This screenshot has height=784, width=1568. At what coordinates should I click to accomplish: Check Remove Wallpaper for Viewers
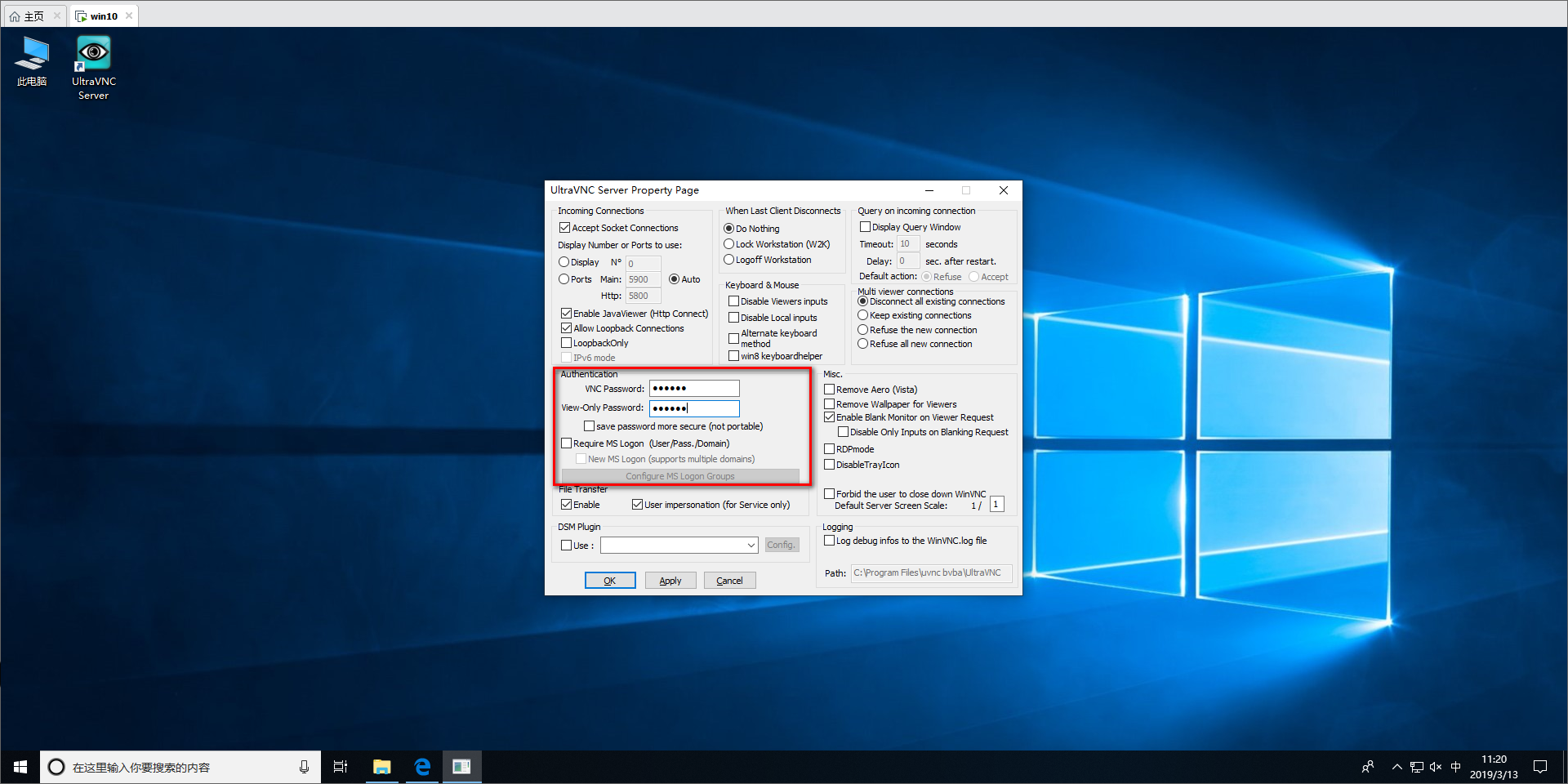click(829, 404)
